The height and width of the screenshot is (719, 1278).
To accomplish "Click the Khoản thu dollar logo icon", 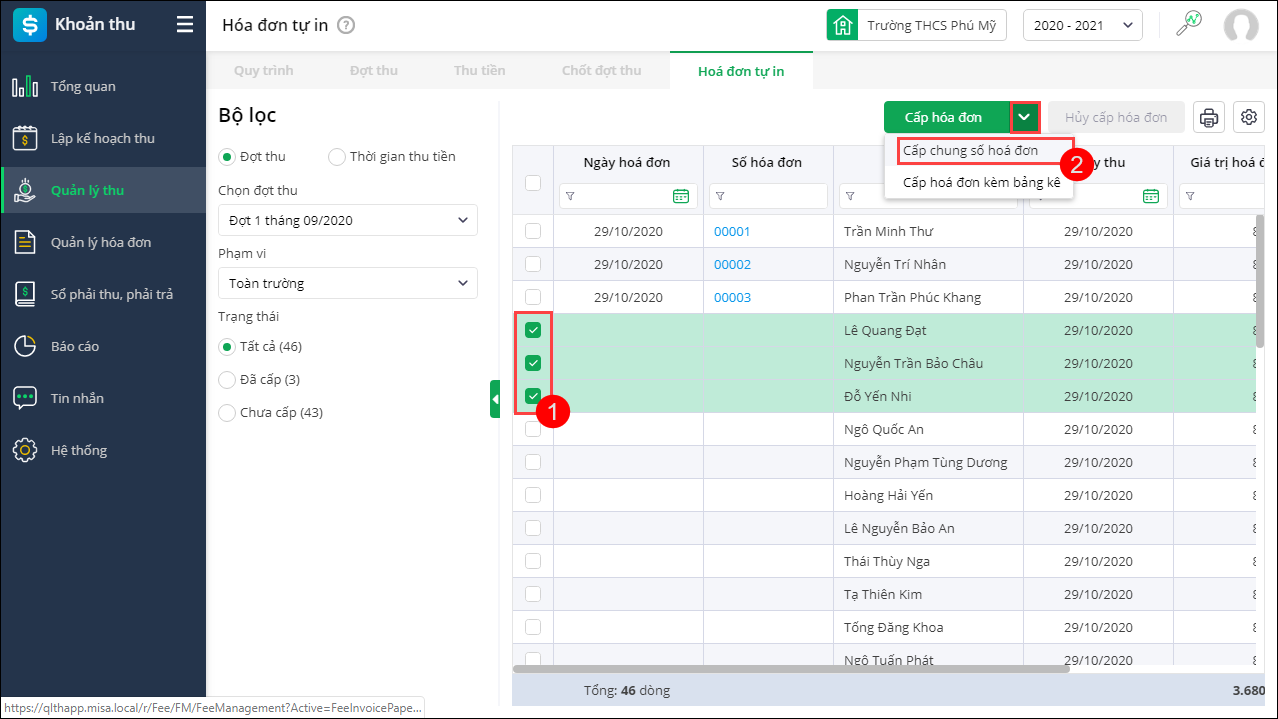I will pos(30,25).
